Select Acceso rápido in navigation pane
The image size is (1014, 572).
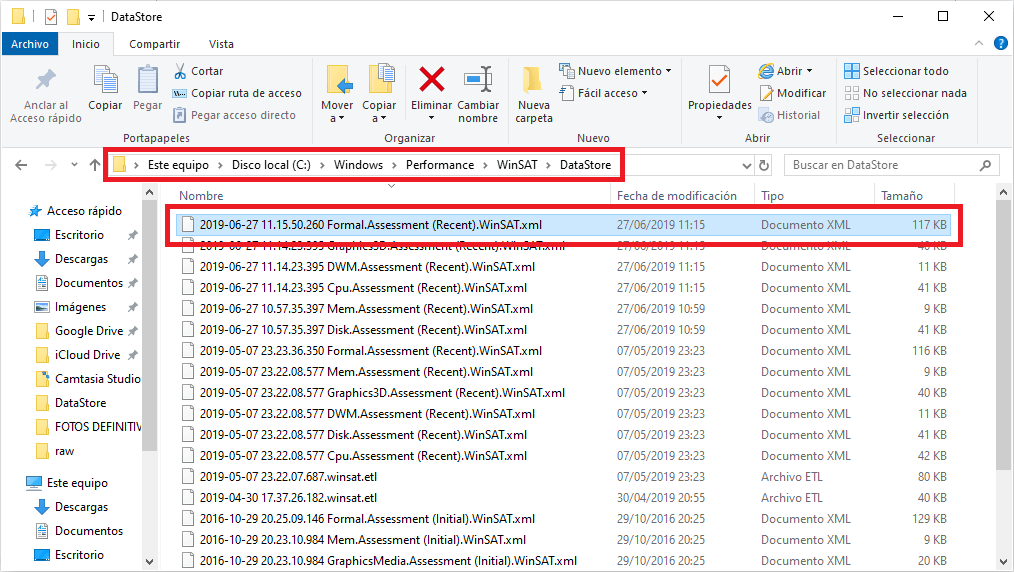click(84, 211)
